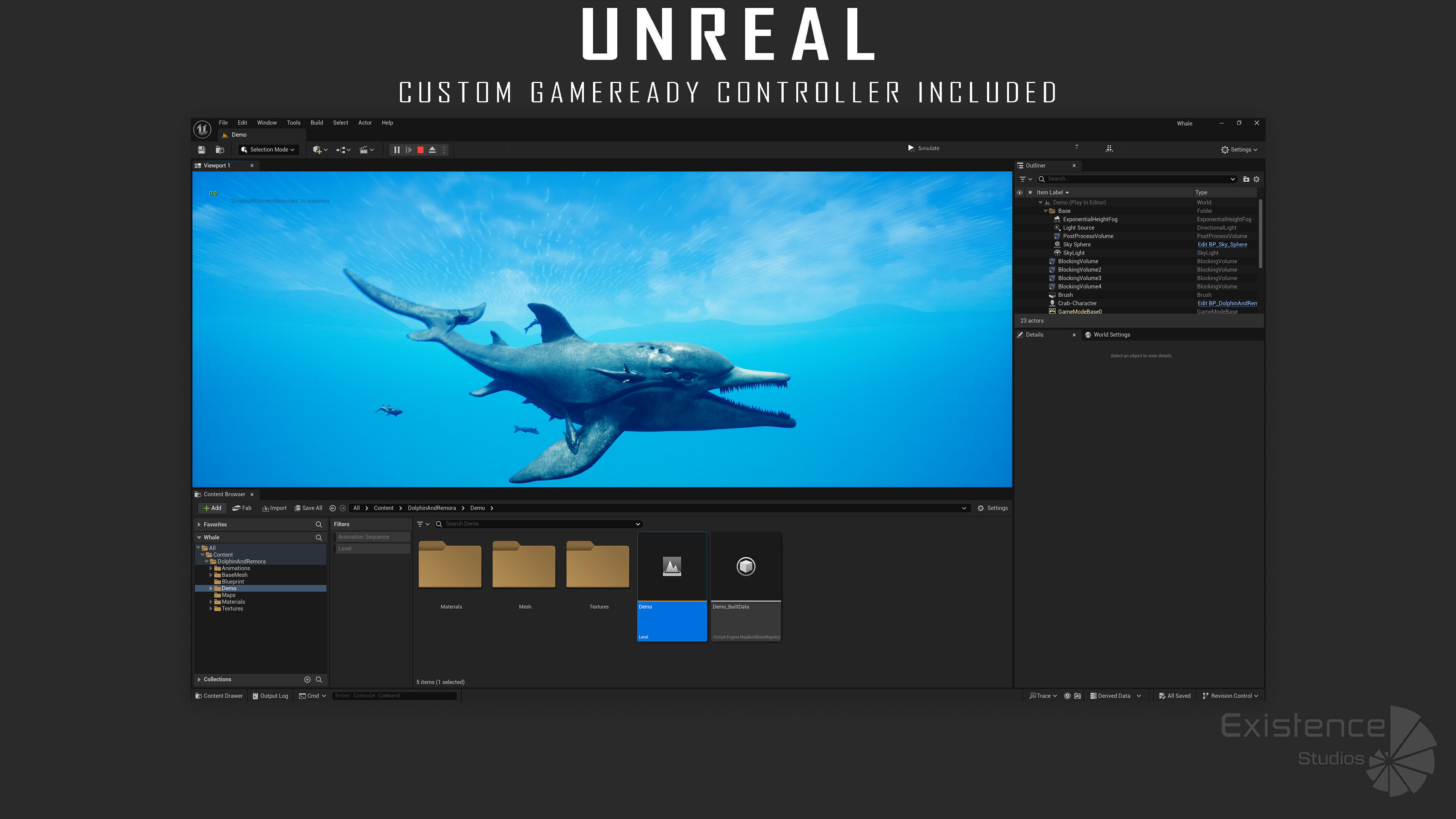
Task: Open the Actor menu
Action: (365, 122)
